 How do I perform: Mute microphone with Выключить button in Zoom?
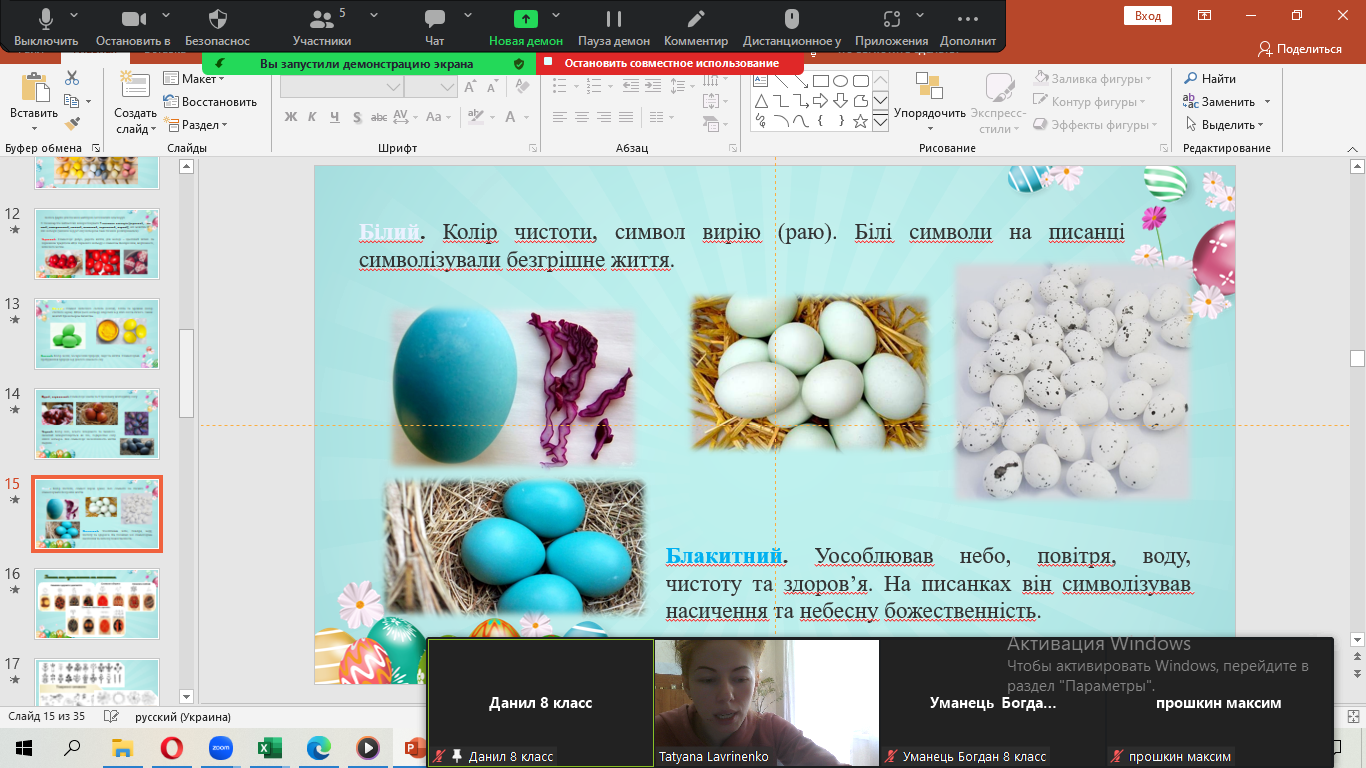coord(46,27)
